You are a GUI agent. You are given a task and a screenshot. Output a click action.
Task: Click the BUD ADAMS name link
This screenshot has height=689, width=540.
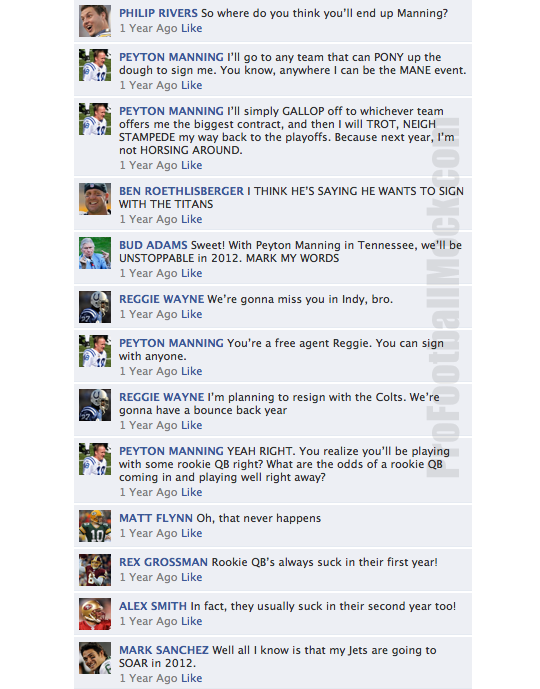[153, 245]
